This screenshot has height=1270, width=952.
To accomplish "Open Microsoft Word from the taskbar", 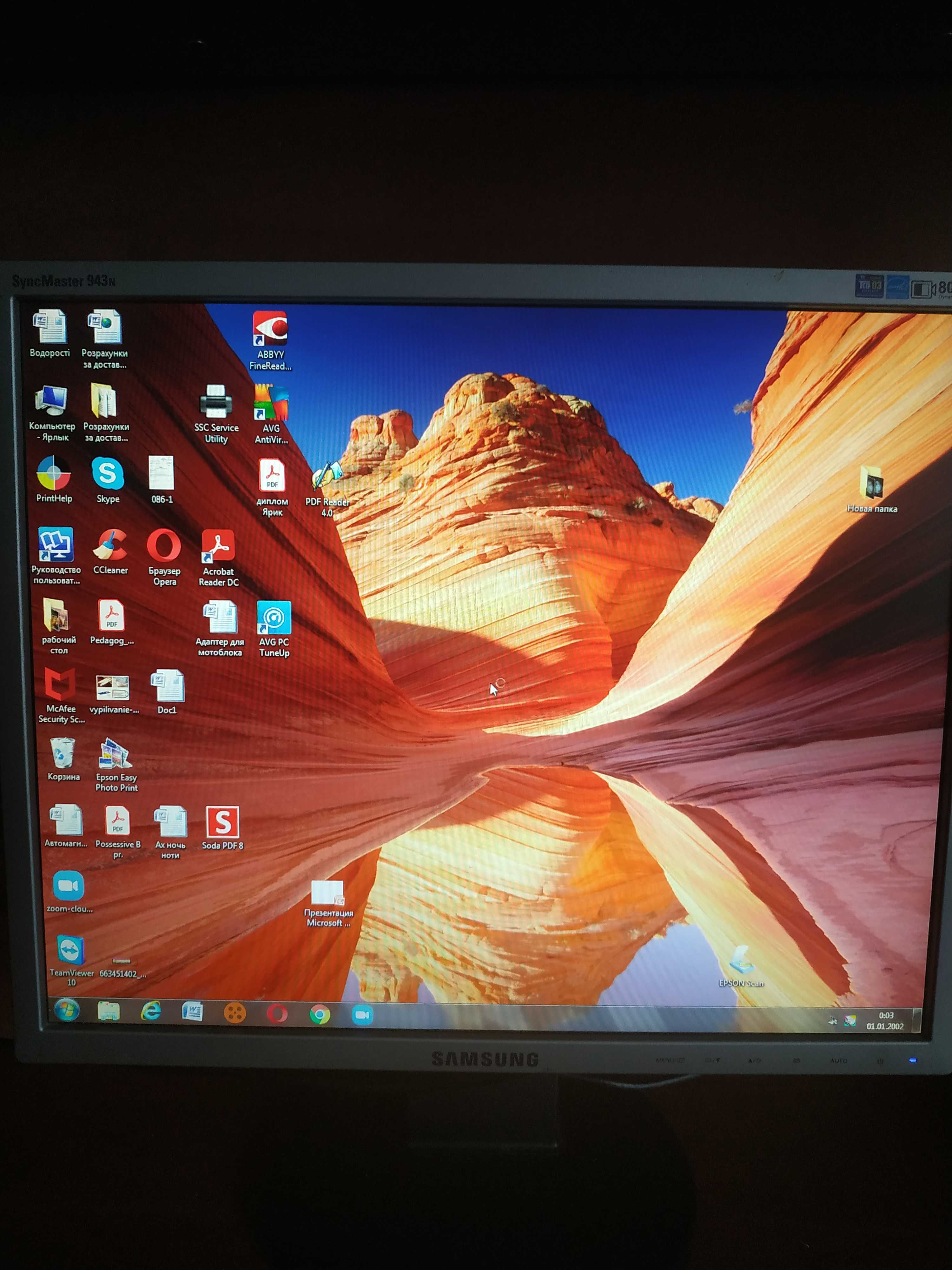I will [192, 1012].
